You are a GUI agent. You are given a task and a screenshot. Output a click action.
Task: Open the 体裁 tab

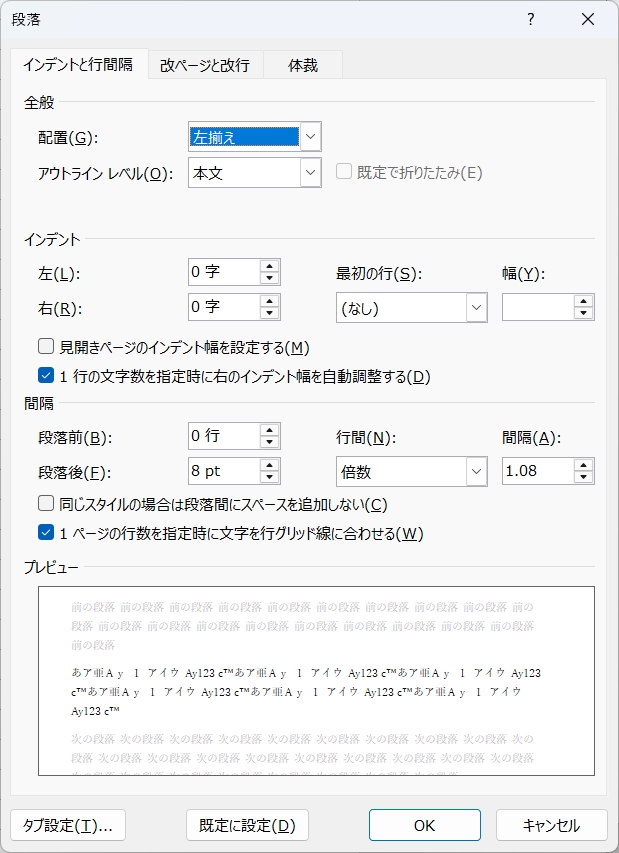(303, 65)
